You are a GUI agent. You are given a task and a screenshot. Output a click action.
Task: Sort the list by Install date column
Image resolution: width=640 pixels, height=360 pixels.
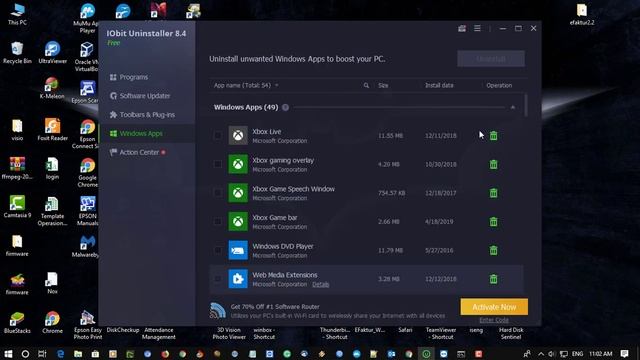(x=439, y=85)
